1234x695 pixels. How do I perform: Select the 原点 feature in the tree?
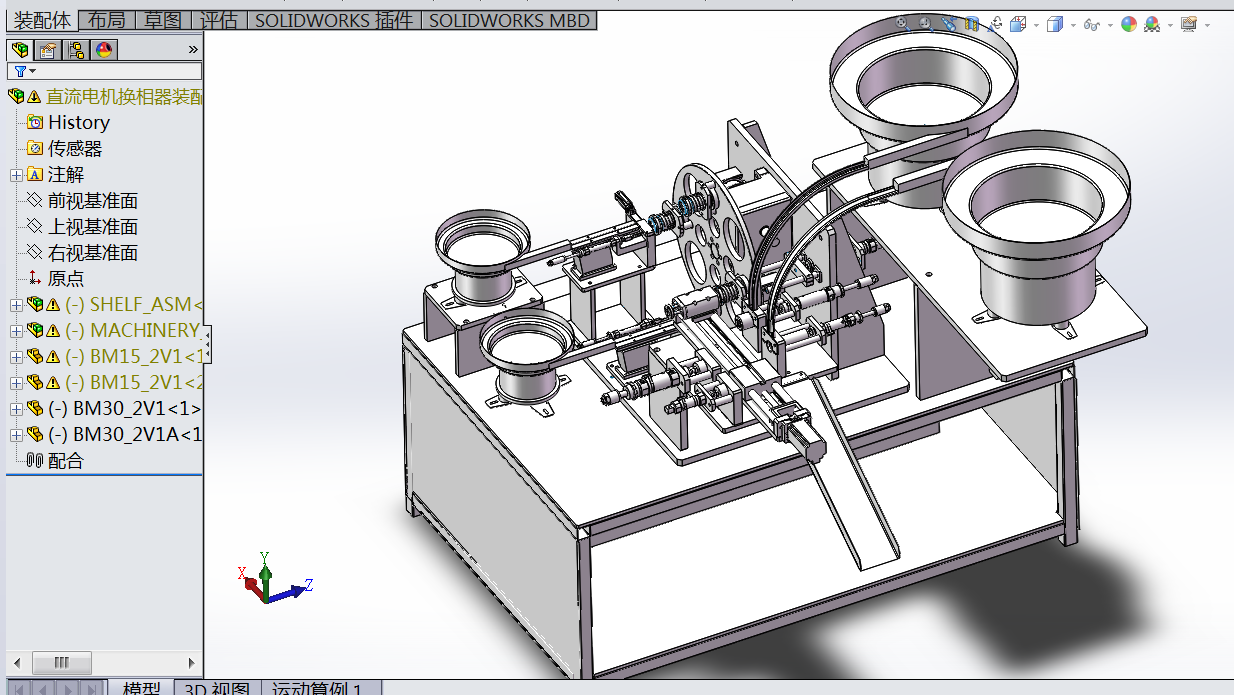66,278
